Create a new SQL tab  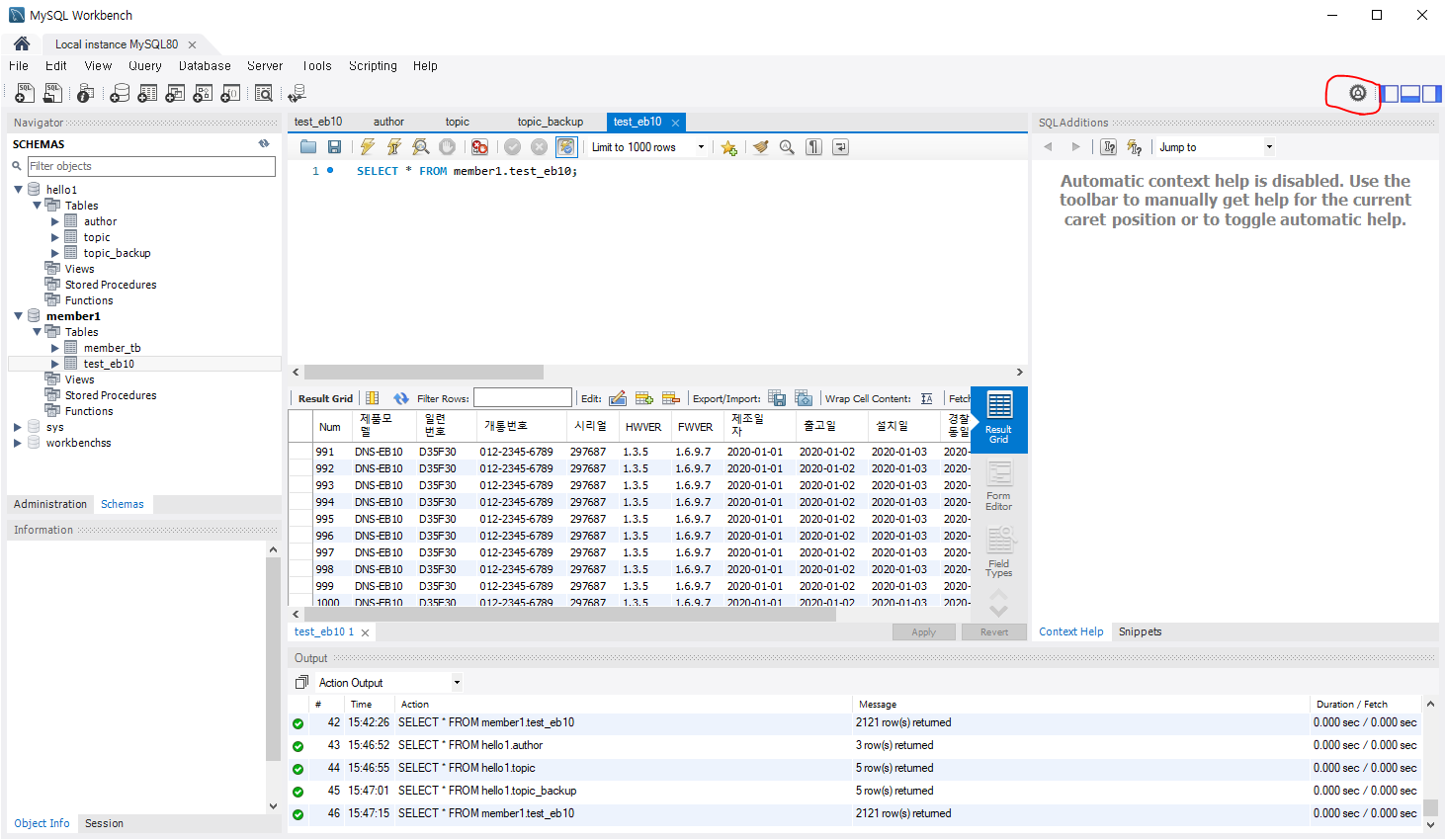pos(25,93)
